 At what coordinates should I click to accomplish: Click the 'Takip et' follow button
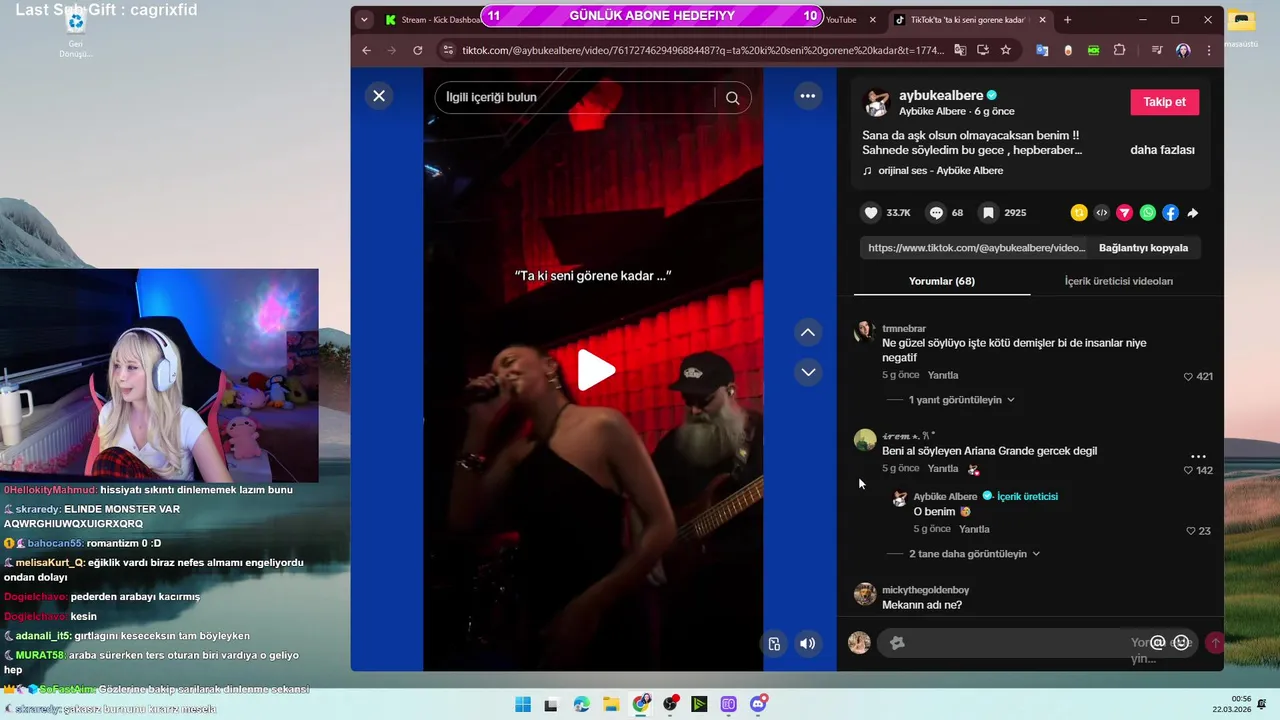(1164, 102)
